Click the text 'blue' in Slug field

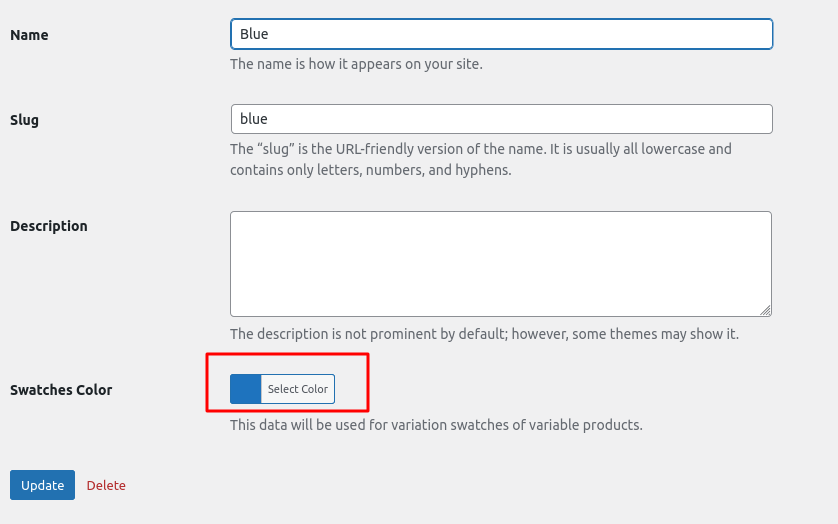coord(254,119)
